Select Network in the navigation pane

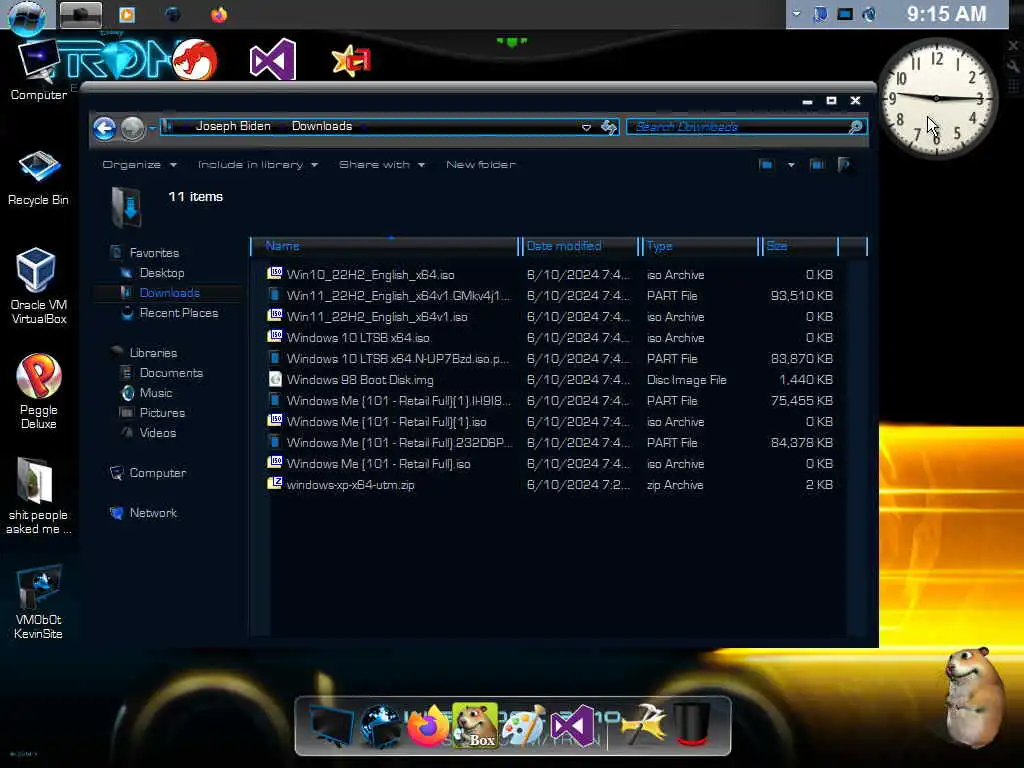[x=153, y=513]
